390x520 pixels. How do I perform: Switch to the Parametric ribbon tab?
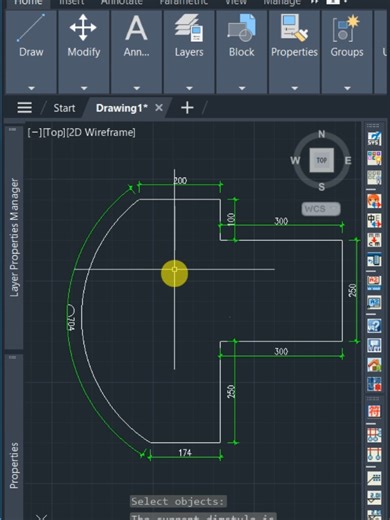point(183,2)
